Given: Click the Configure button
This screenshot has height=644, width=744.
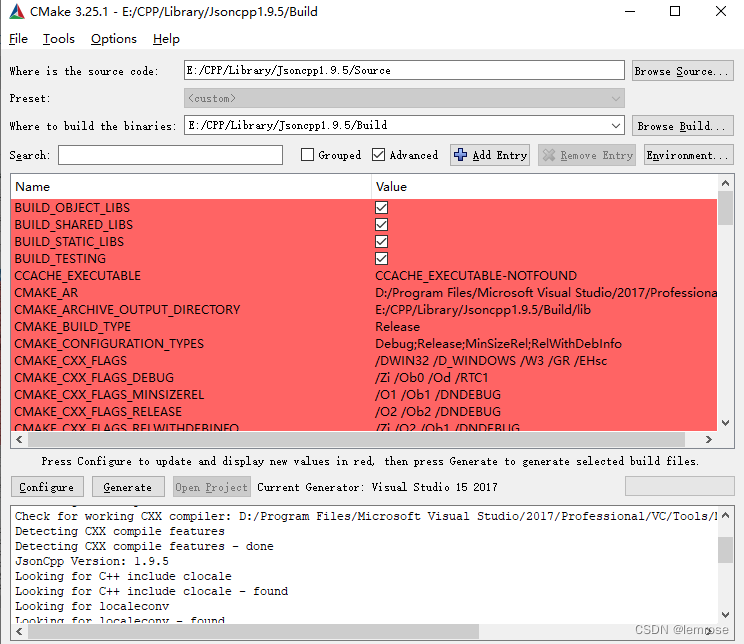Looking at the screenshot, I should point(47,487).
